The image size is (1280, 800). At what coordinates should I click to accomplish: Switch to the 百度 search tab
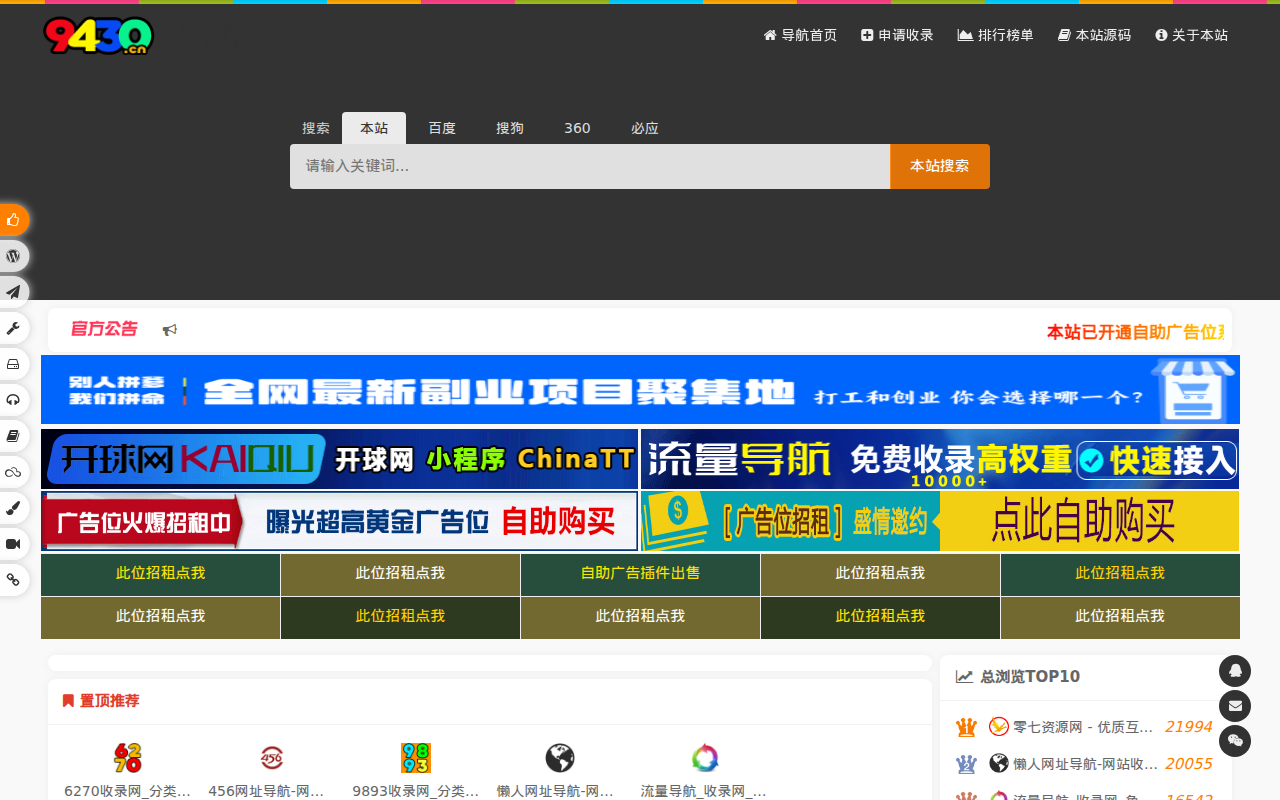pyautogui.click(x=441, y=128)
